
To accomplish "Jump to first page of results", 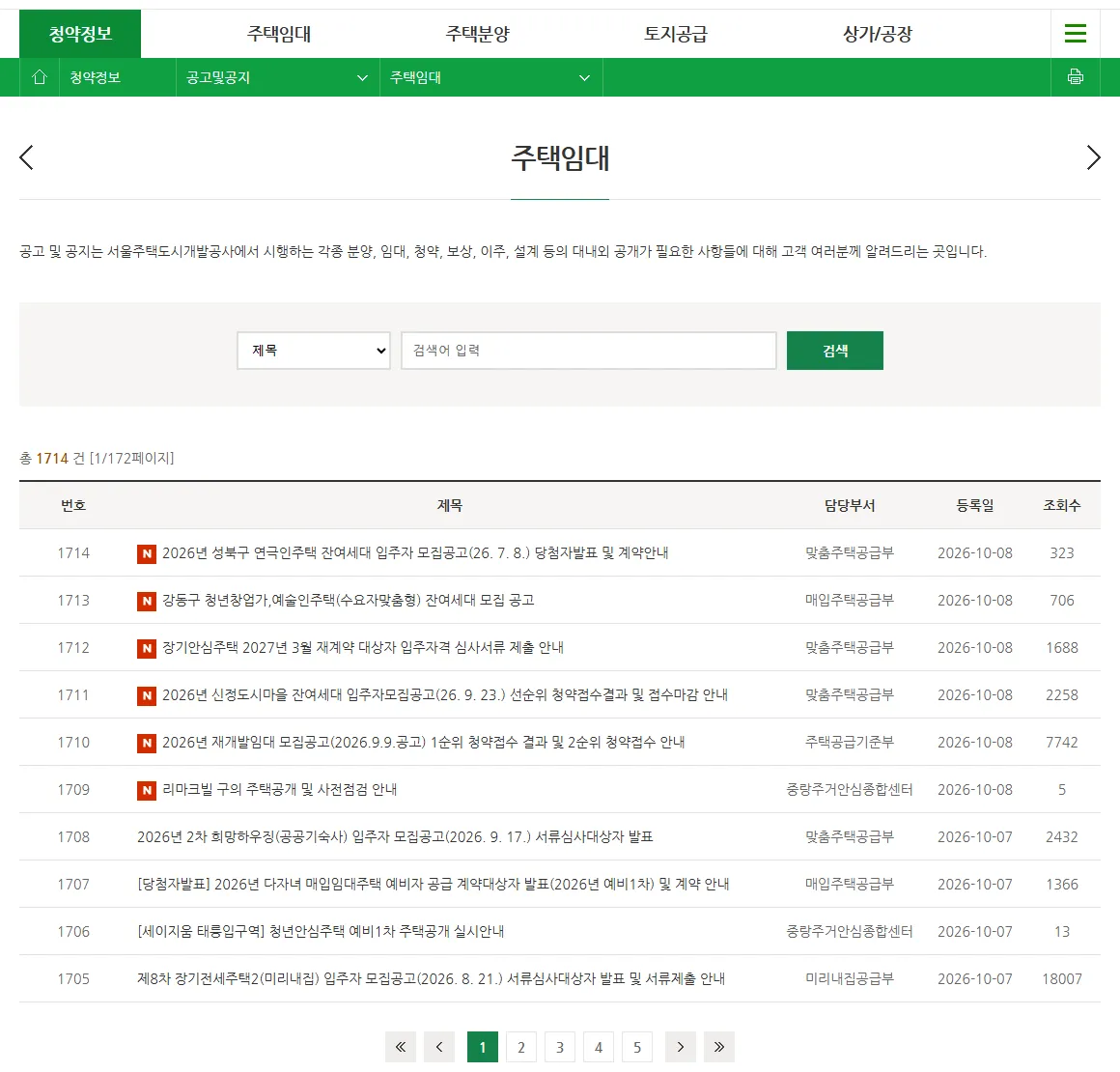I will pyautogui.click(x=401, y=1047).
